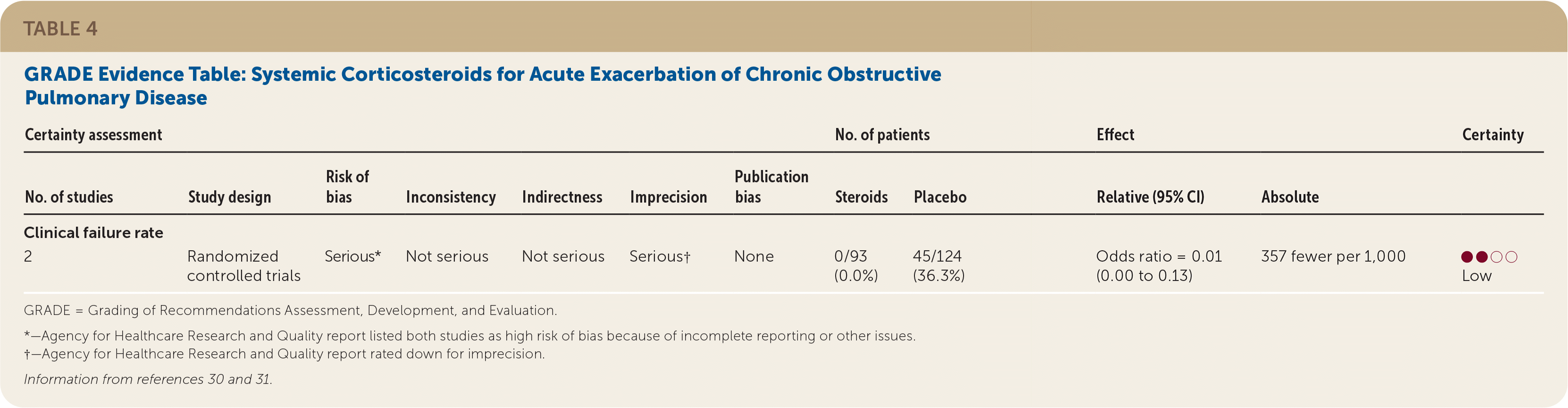Select the Imprecision column header
The width and height of the screenshot is (1568, 408).
tap(668, 197)
